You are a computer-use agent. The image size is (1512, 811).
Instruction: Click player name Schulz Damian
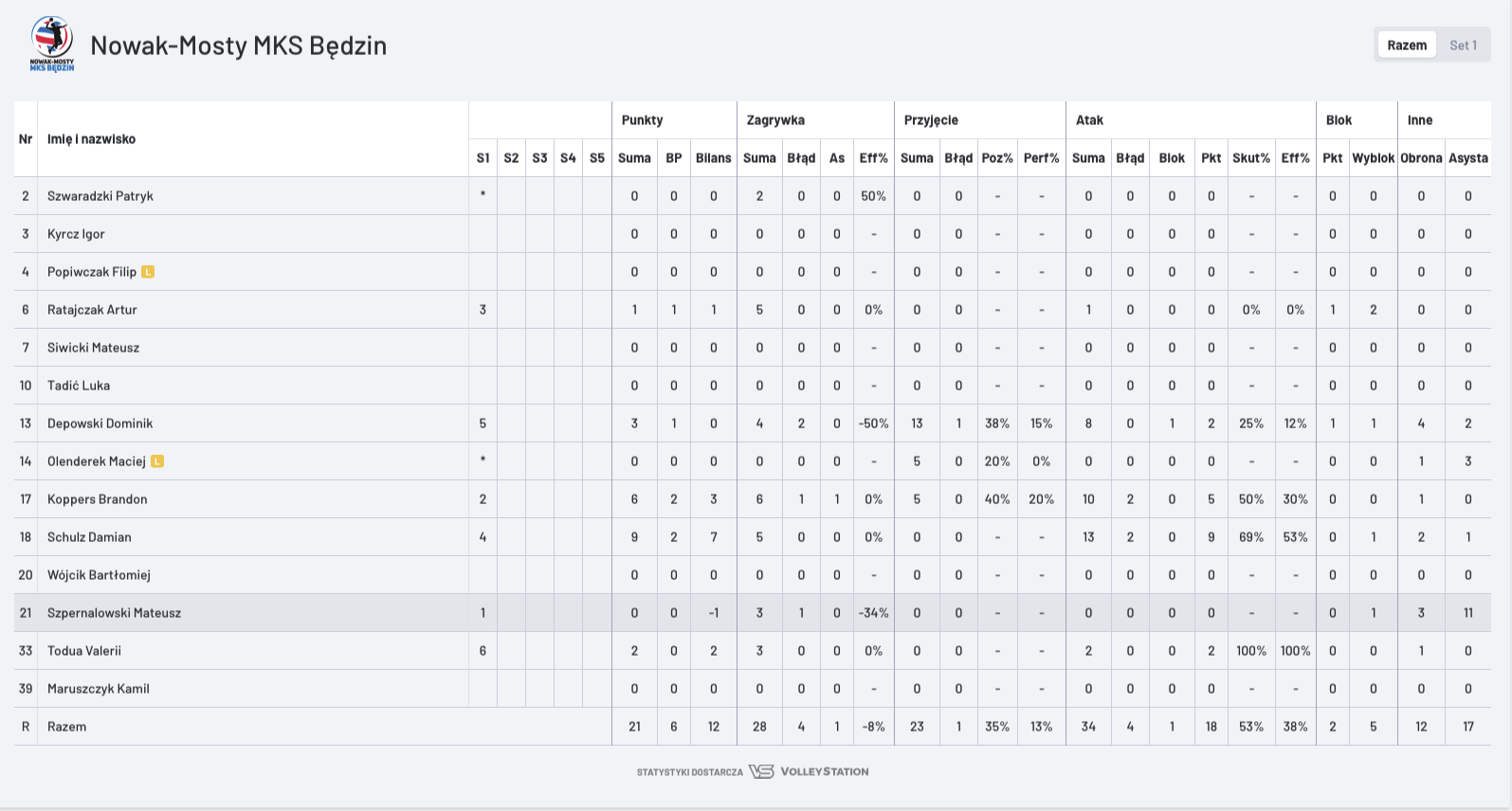pos(89,537)
